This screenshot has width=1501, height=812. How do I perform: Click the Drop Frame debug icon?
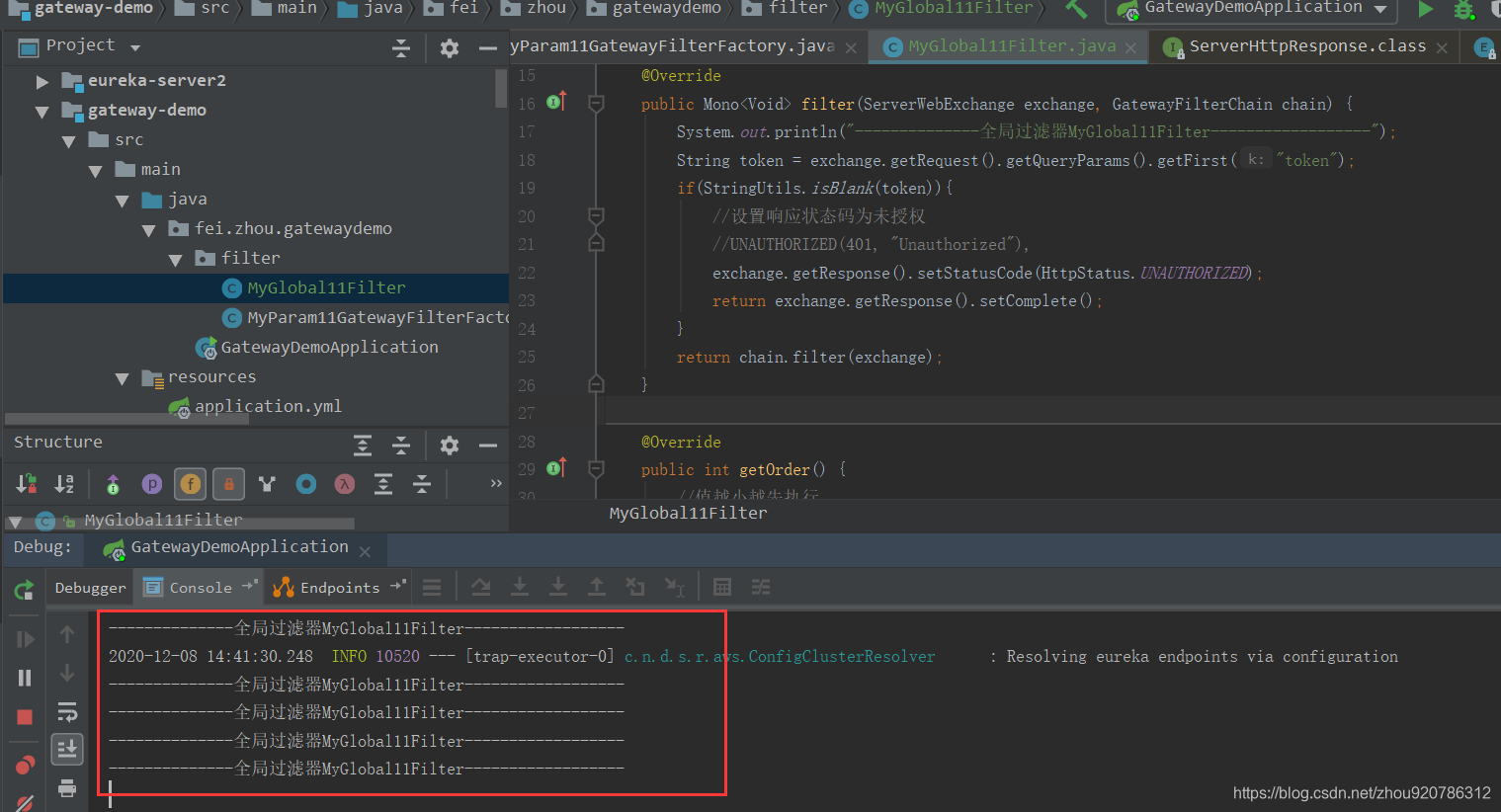click(x=635, y=588)
